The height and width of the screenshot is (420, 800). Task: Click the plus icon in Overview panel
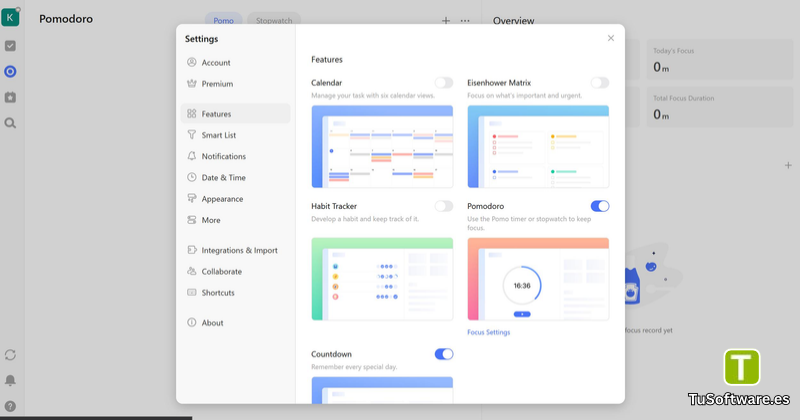(788, 165)
